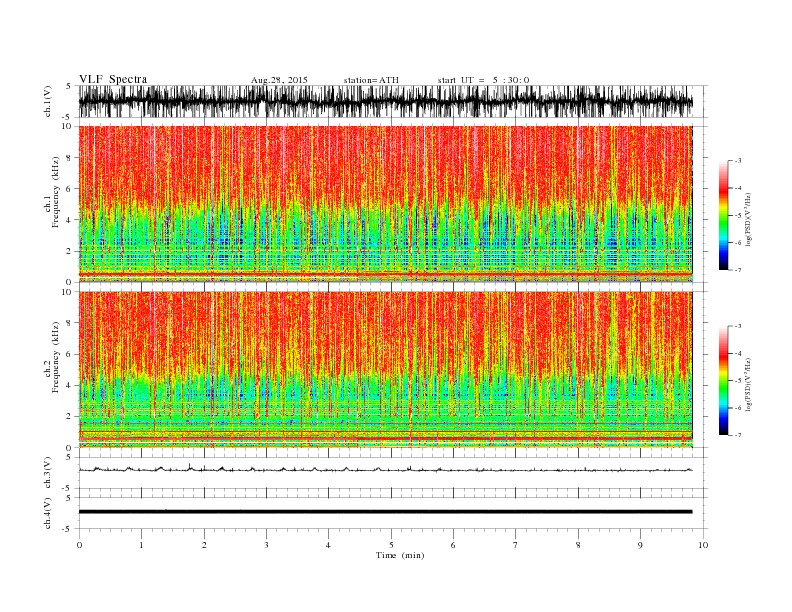Click the '-5' label on ch.1 colorbar
The width and height of the screenshot is (792, 612).
[x=737, y=216]
